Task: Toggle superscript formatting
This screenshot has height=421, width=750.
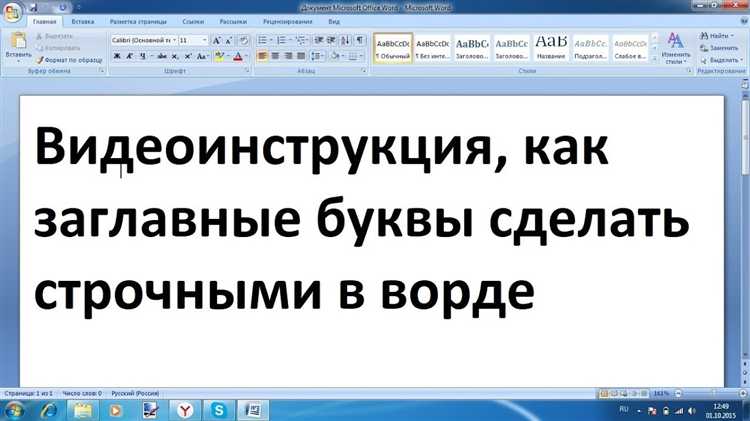Action: (x=188, y=56)
